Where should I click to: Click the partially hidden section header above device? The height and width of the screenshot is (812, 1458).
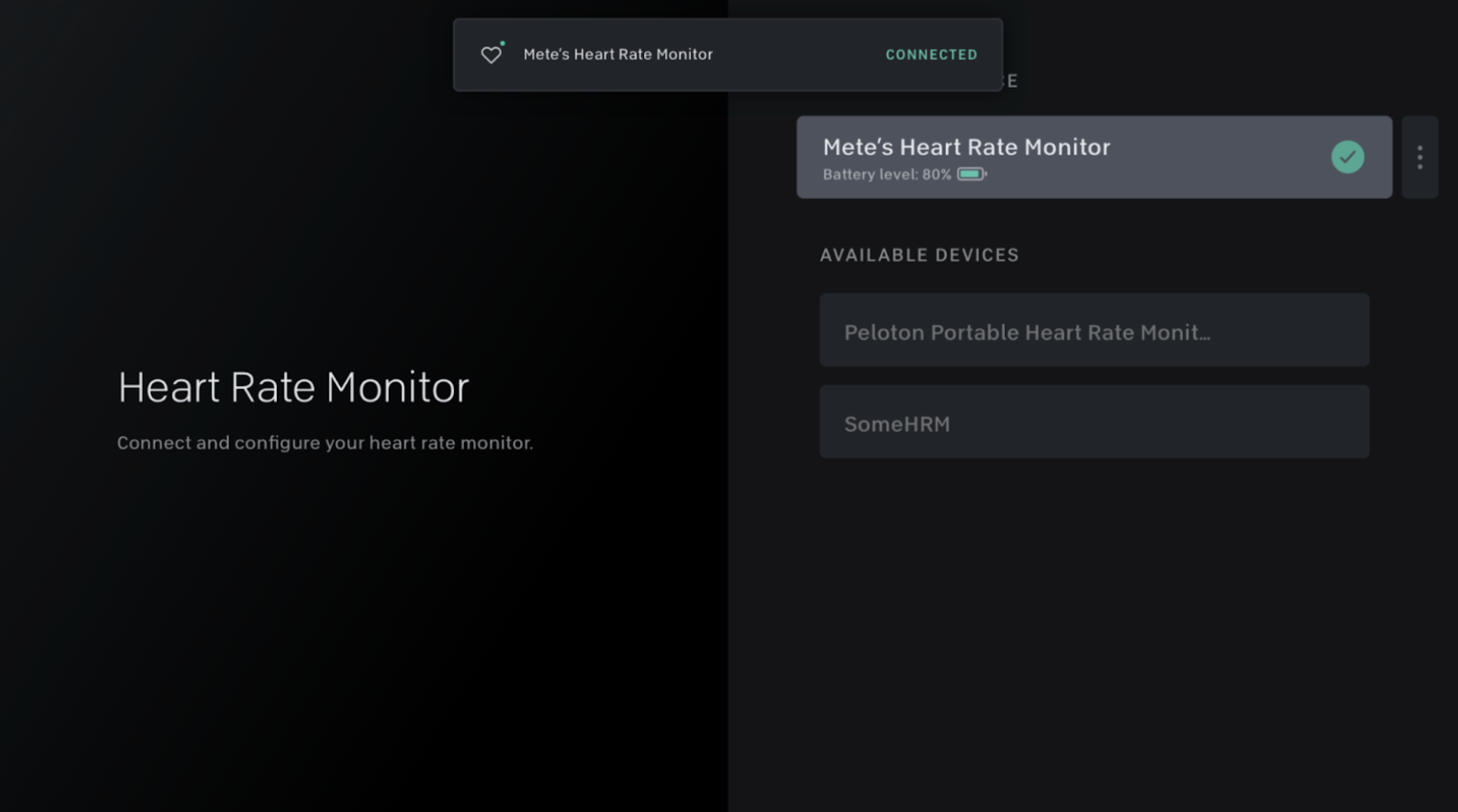[x=1010, y=81]
